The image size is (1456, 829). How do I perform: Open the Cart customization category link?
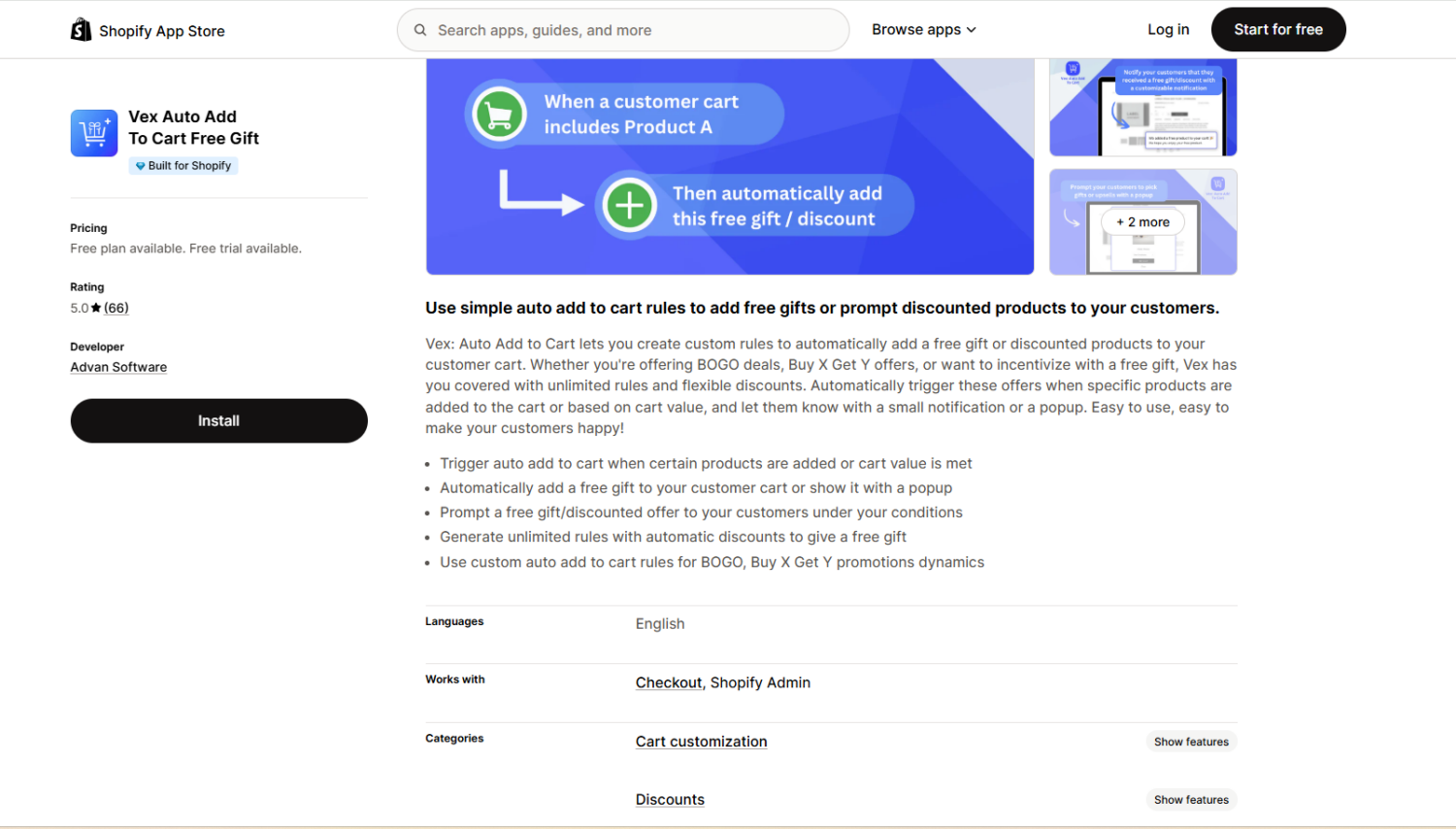(701, 742)
